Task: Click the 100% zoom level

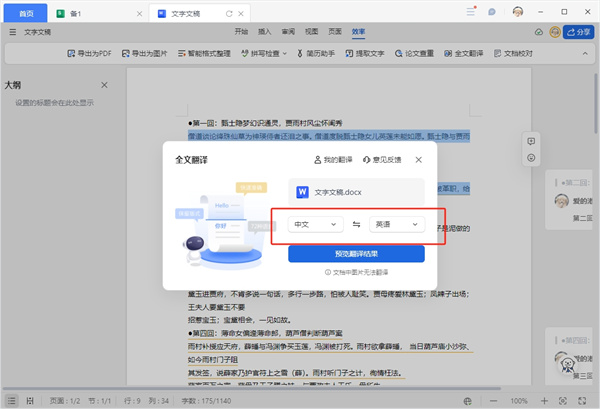Action: 519,401
